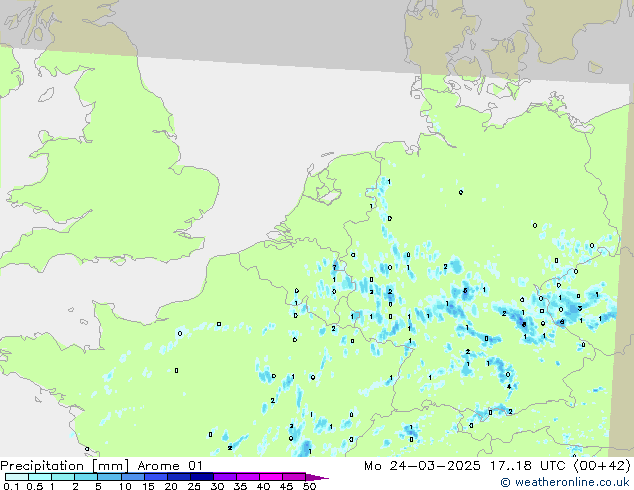Click the "Arome 01" model label
634x490 pixels.
click(x=170, y=466)
